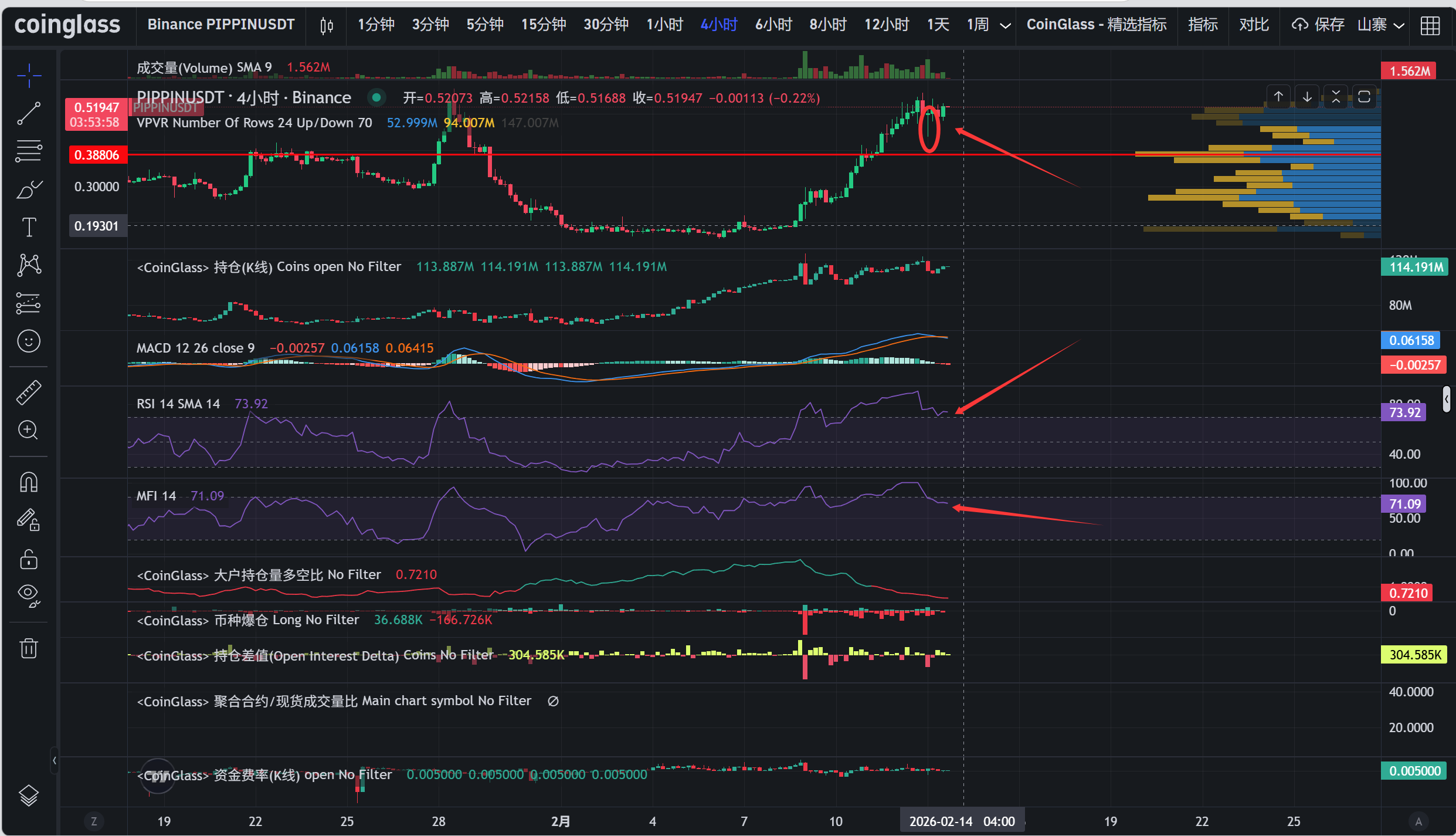1456x836 pixels.
Task: Open the layout grid icon
Action: [1430, 25]
